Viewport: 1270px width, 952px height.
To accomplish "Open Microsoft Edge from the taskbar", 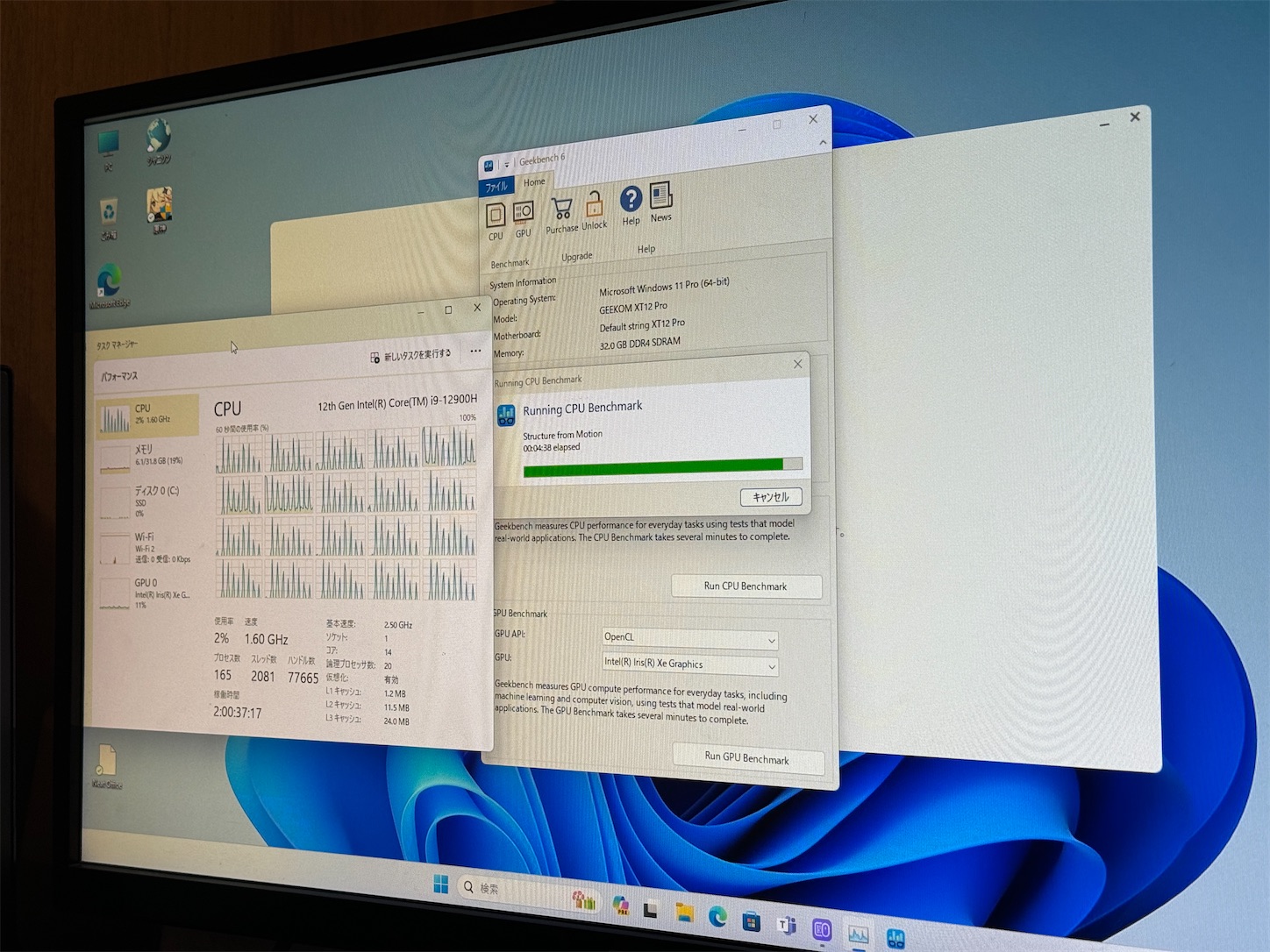I will (x=717, y=918).
